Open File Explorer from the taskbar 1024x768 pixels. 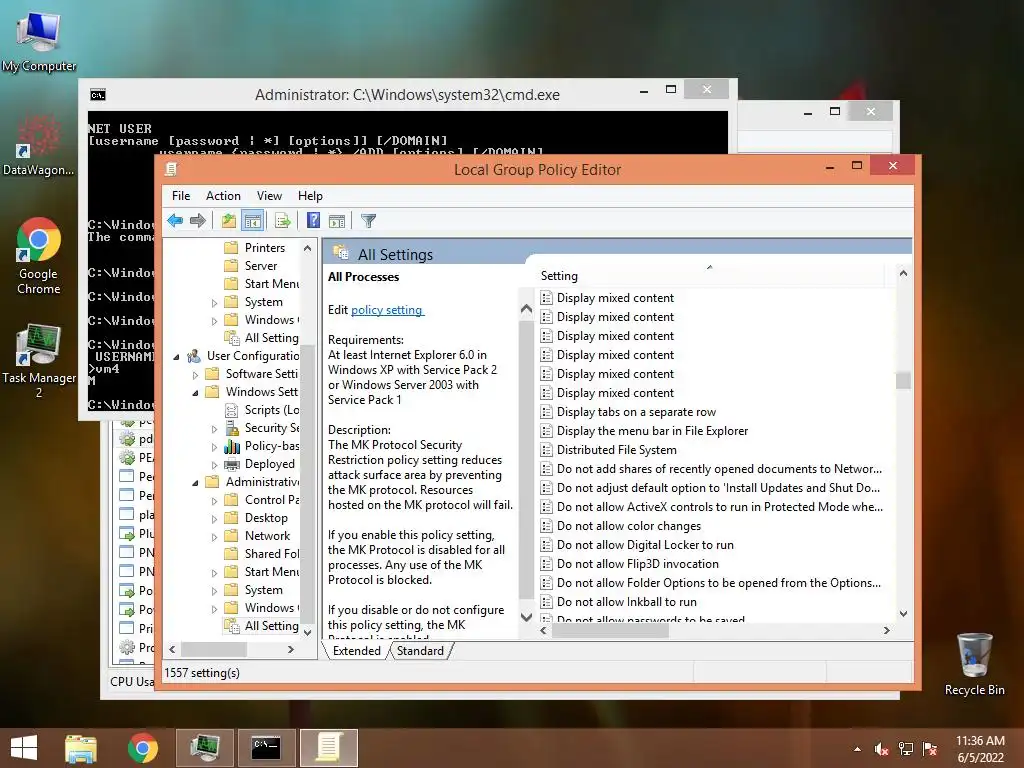tap(80, 748)
